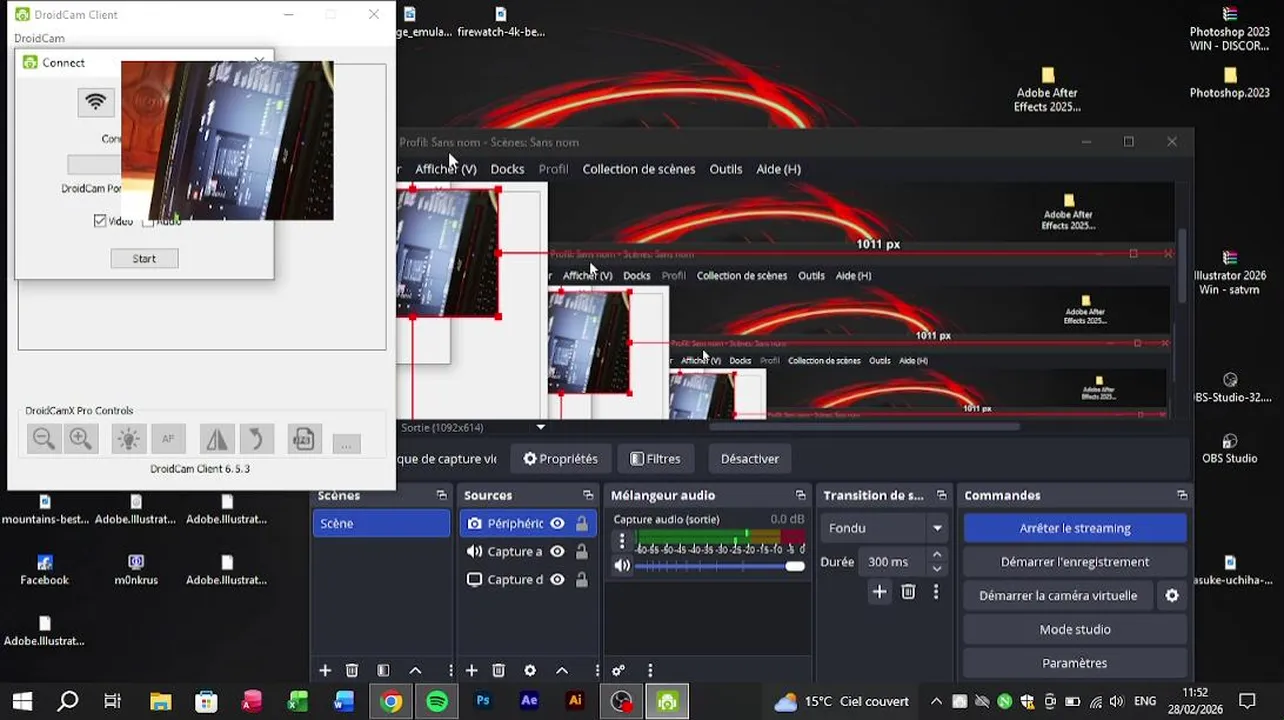This screenshot has height=720, width=1284.
Task: Toggle visibility of Capture audio source
Action: (557, 552)
